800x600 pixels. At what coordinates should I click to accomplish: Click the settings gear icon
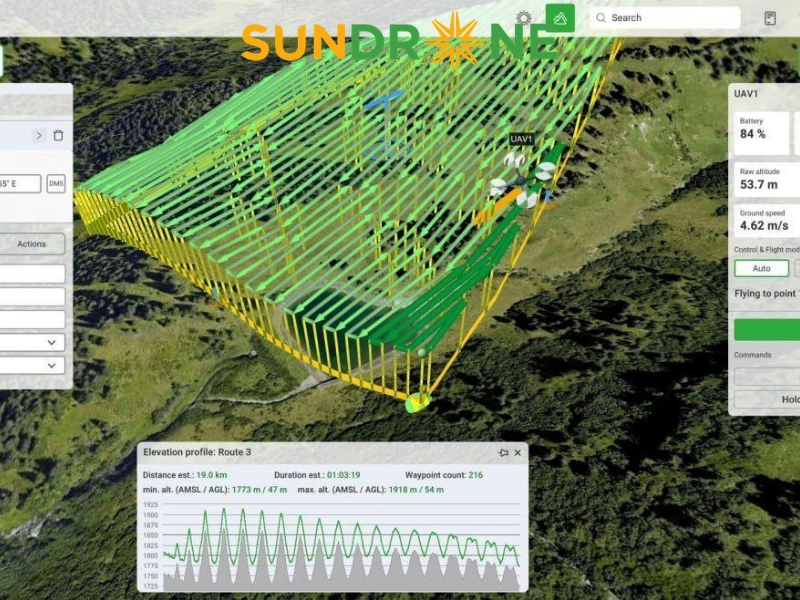pos(523,18)
